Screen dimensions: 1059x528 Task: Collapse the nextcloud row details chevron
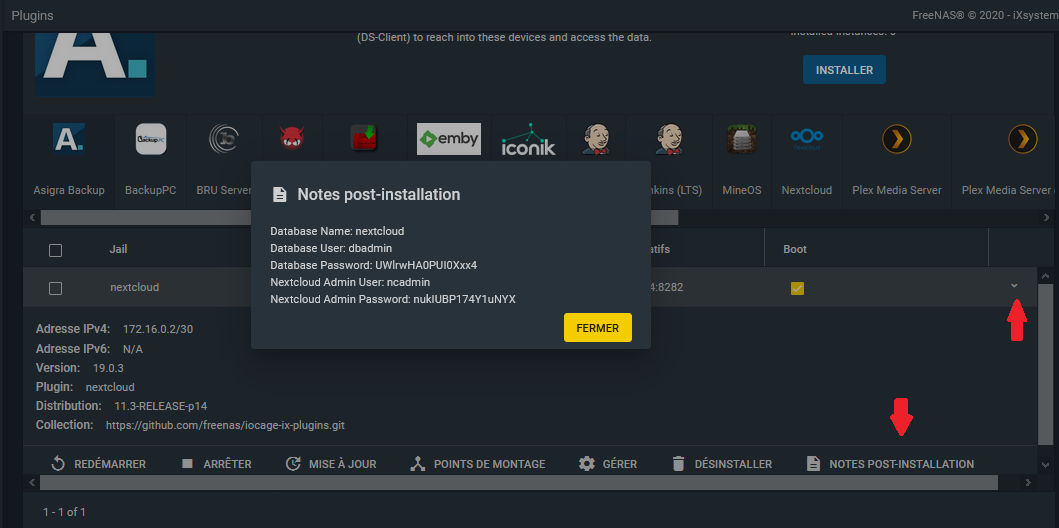(x=1014, y=286)
